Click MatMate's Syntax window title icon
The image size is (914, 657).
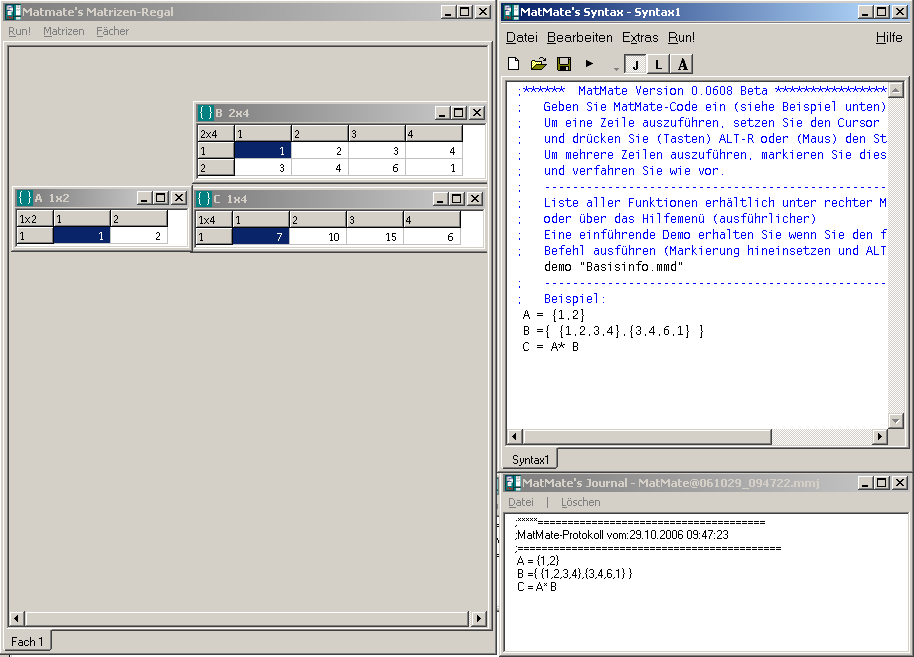point(511,11)
